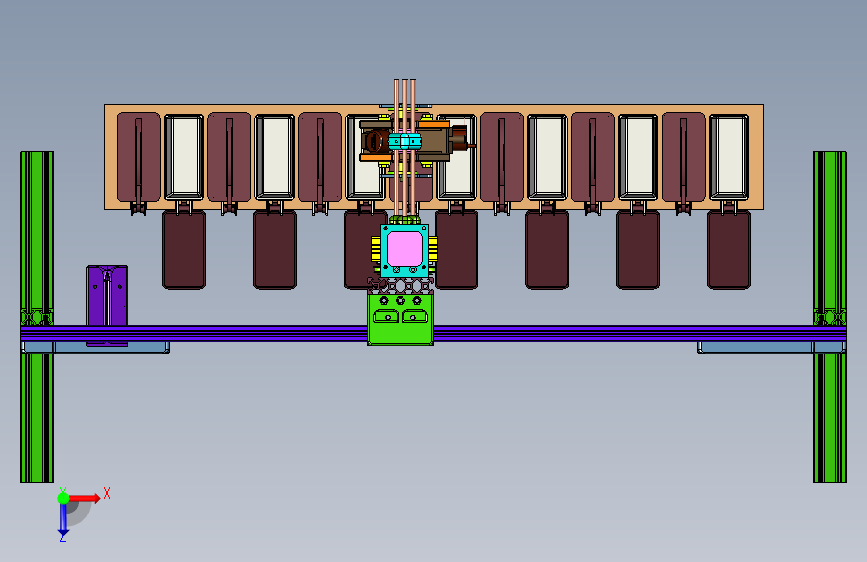The height and width of the screenshot is (562, 867).
Task: Select the green carriage block on rail
Action: click(400, 319)
